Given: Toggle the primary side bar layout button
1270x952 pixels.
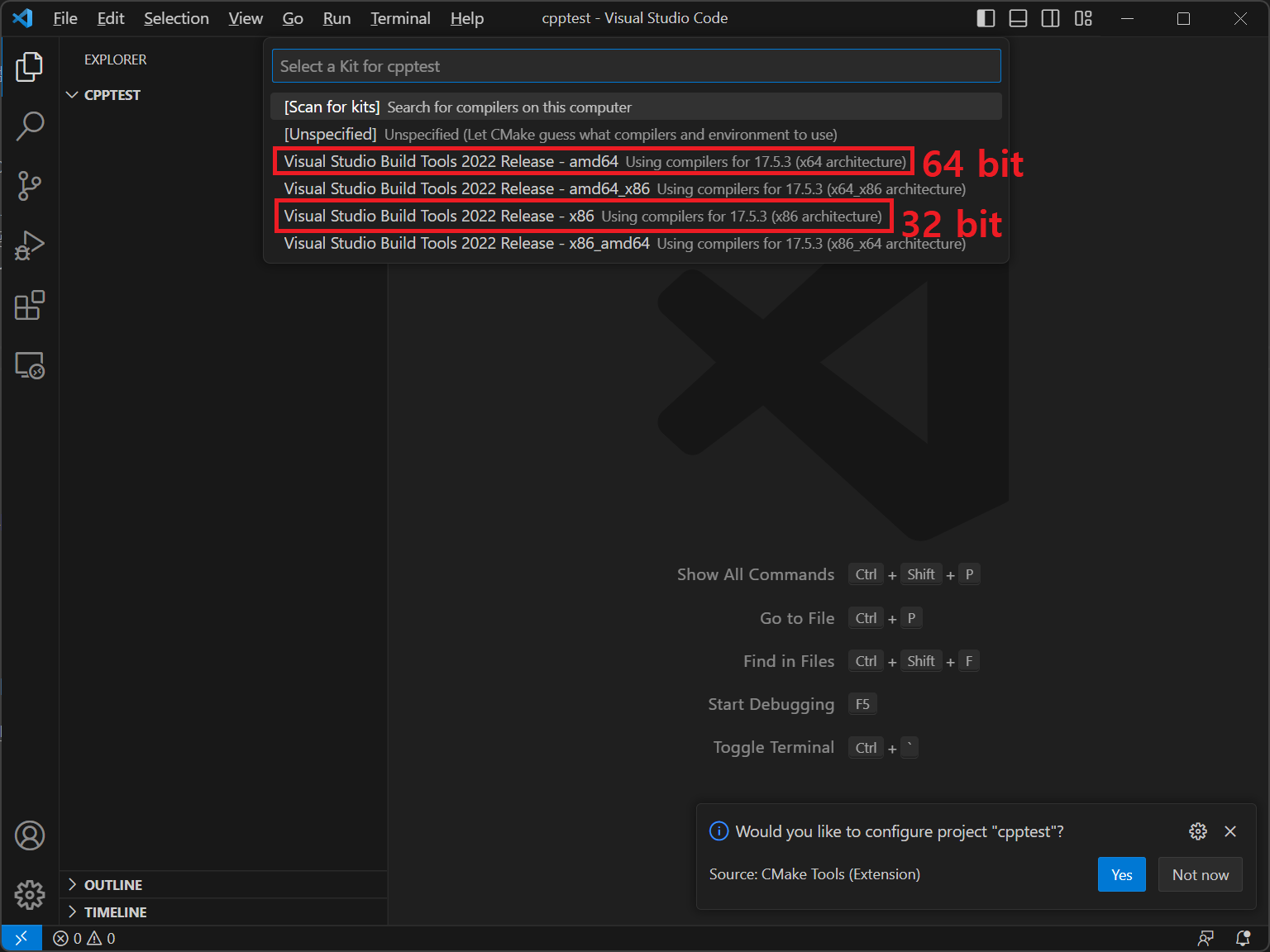Looking at the screenshot, I should tap(986, 18).
